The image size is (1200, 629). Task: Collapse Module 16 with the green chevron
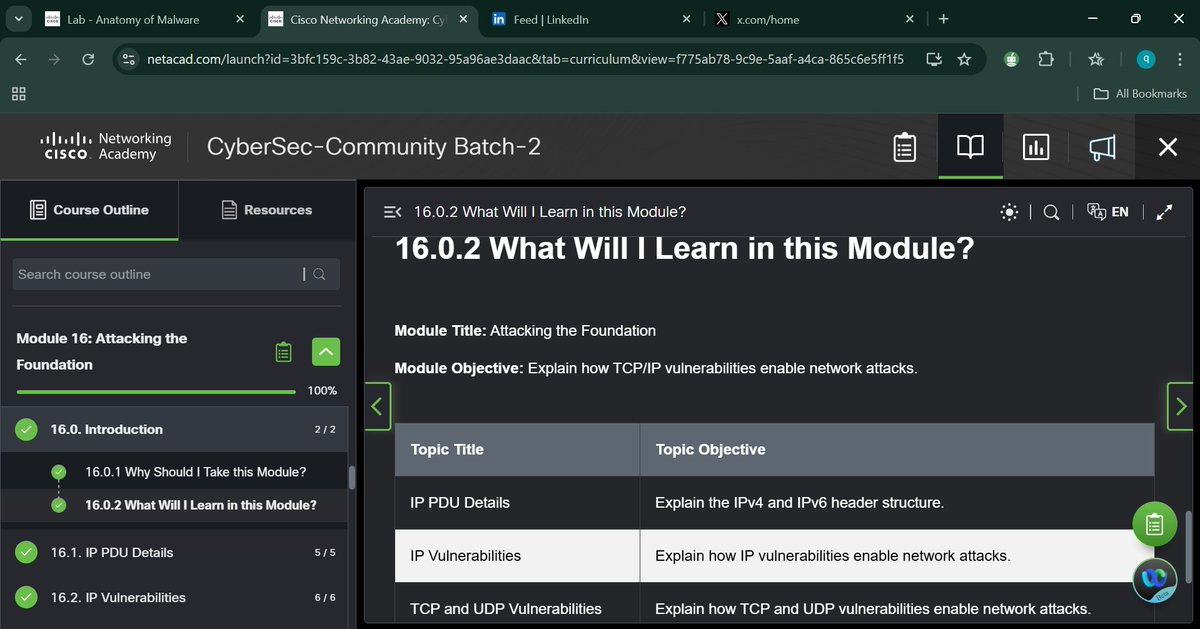pos(325,351)
